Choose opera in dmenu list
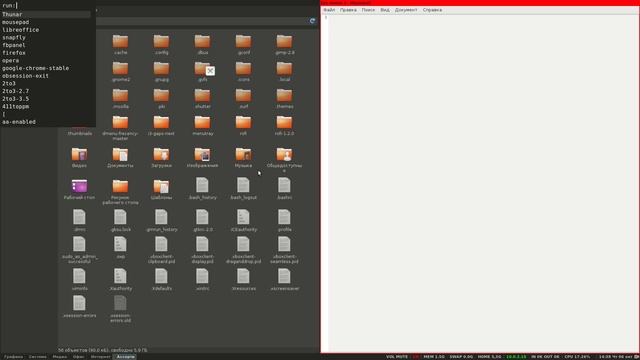The height and width of the screenshot is (360, 640). [11, 60]
